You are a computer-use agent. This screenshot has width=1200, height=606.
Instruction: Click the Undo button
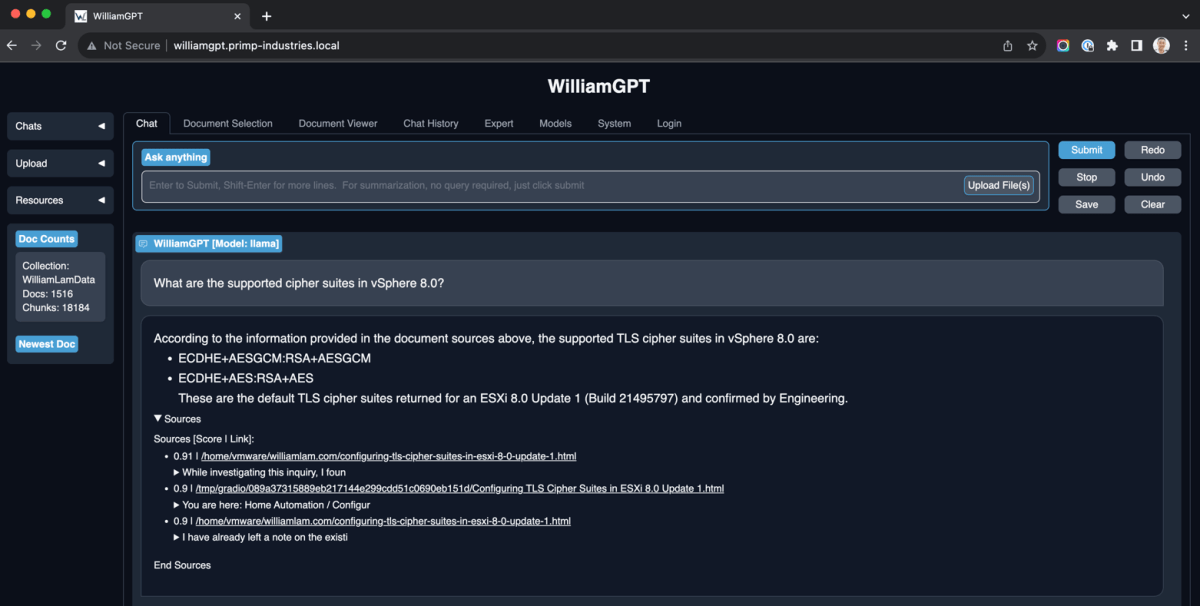tap(1153, 177)
